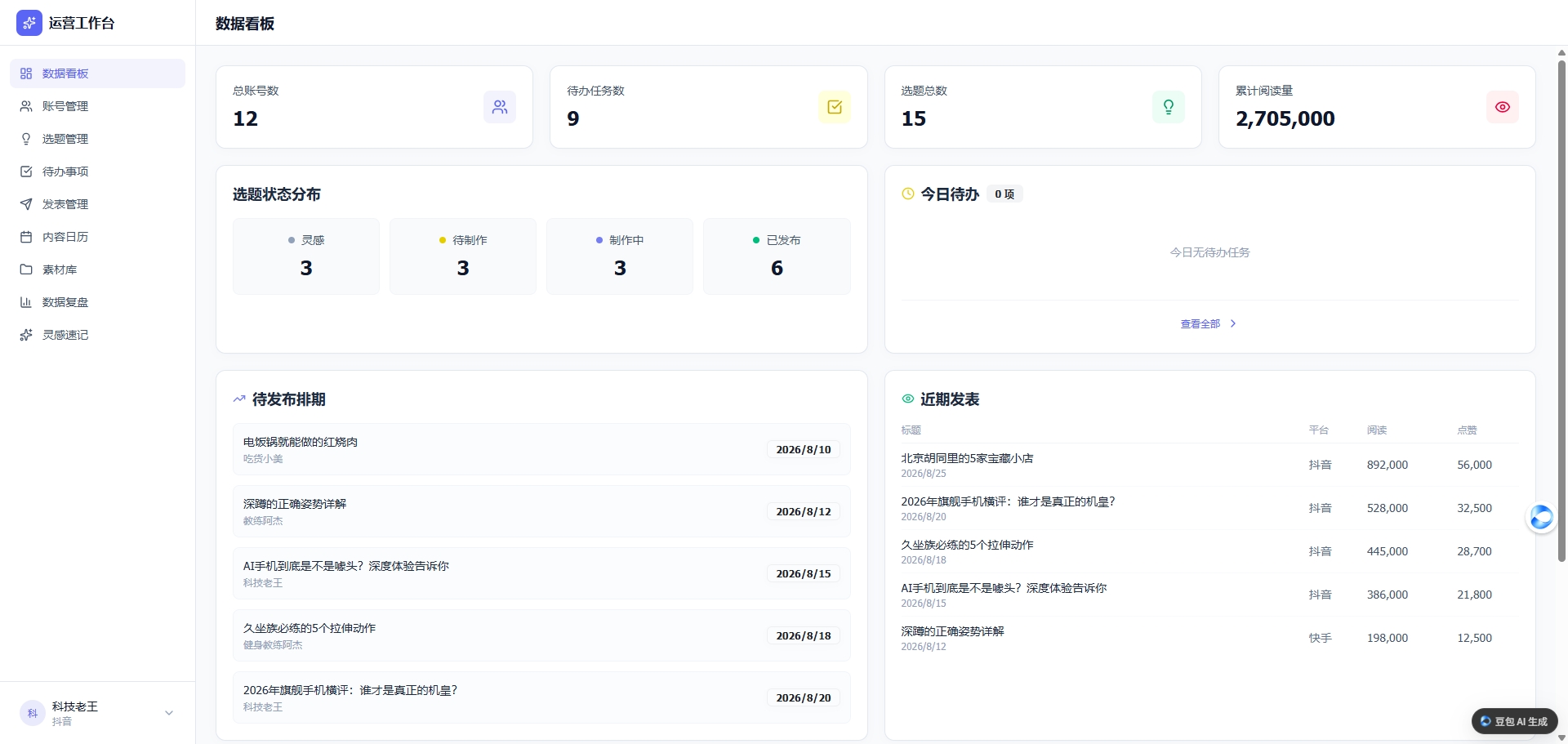Click the checkbox icon on 待办任务数 card
The width and height of the screenshot is (1568, 744).
point(835,107)
